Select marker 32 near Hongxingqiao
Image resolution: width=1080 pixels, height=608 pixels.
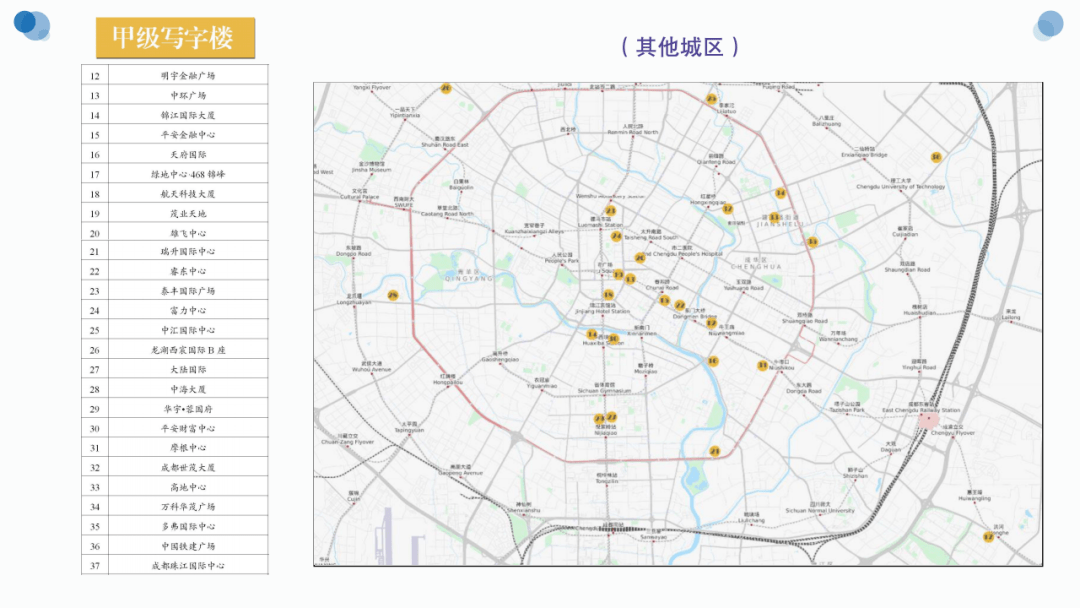coord(727,208)
